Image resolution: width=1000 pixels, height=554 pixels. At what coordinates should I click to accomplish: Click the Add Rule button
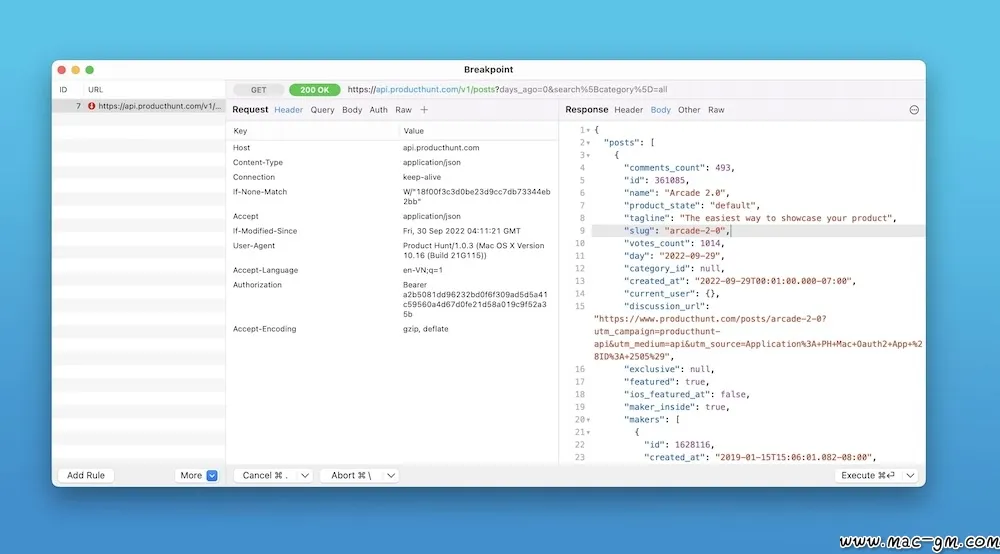click(85, 476)
